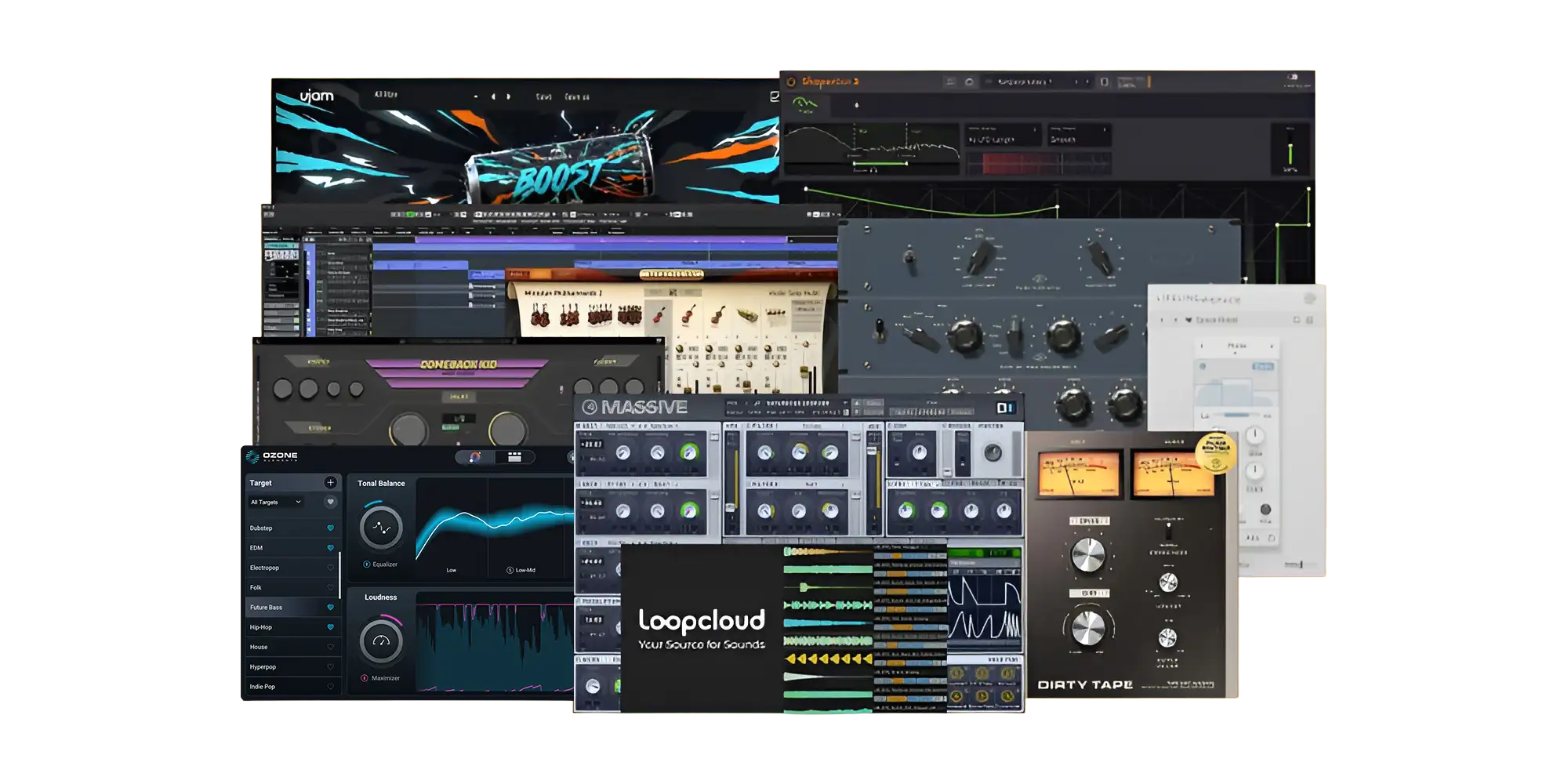Open the Equalizer via its info icon

point(365,564)
